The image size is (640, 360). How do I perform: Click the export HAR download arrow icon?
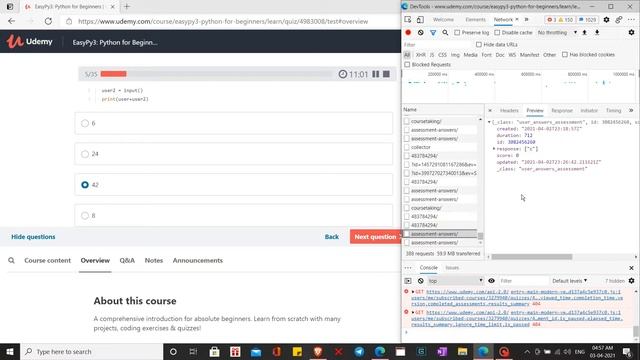point(597,32)
